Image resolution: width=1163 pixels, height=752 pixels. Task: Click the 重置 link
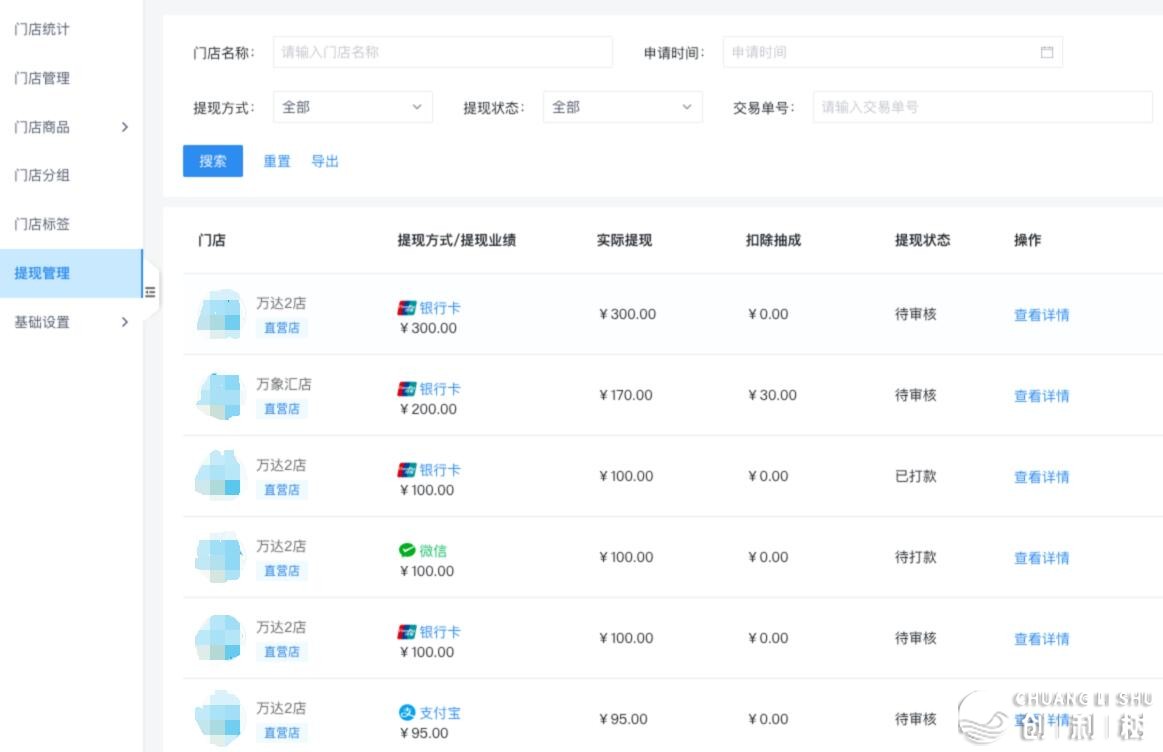277,161
